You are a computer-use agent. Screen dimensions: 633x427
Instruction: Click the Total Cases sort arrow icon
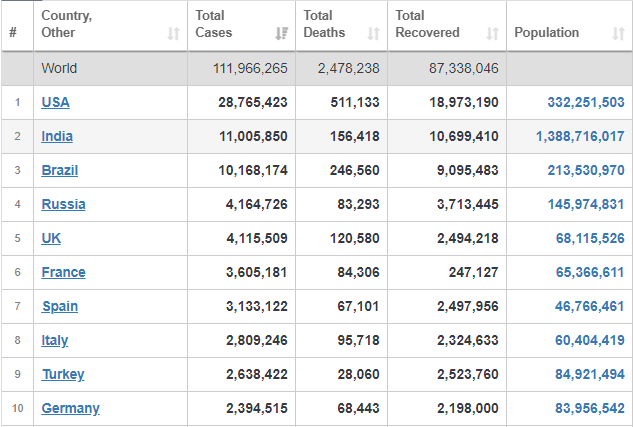(x=282, y=33)
